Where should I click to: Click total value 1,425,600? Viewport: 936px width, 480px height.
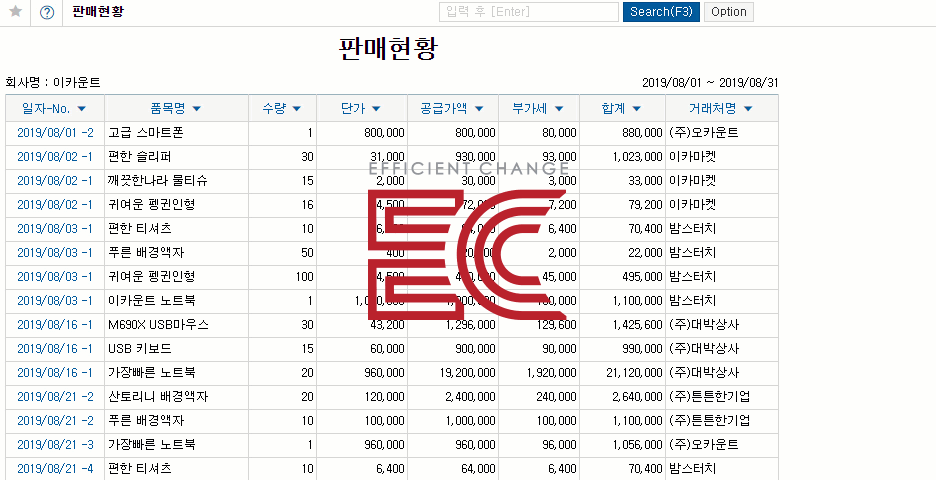tap(638, 325)
